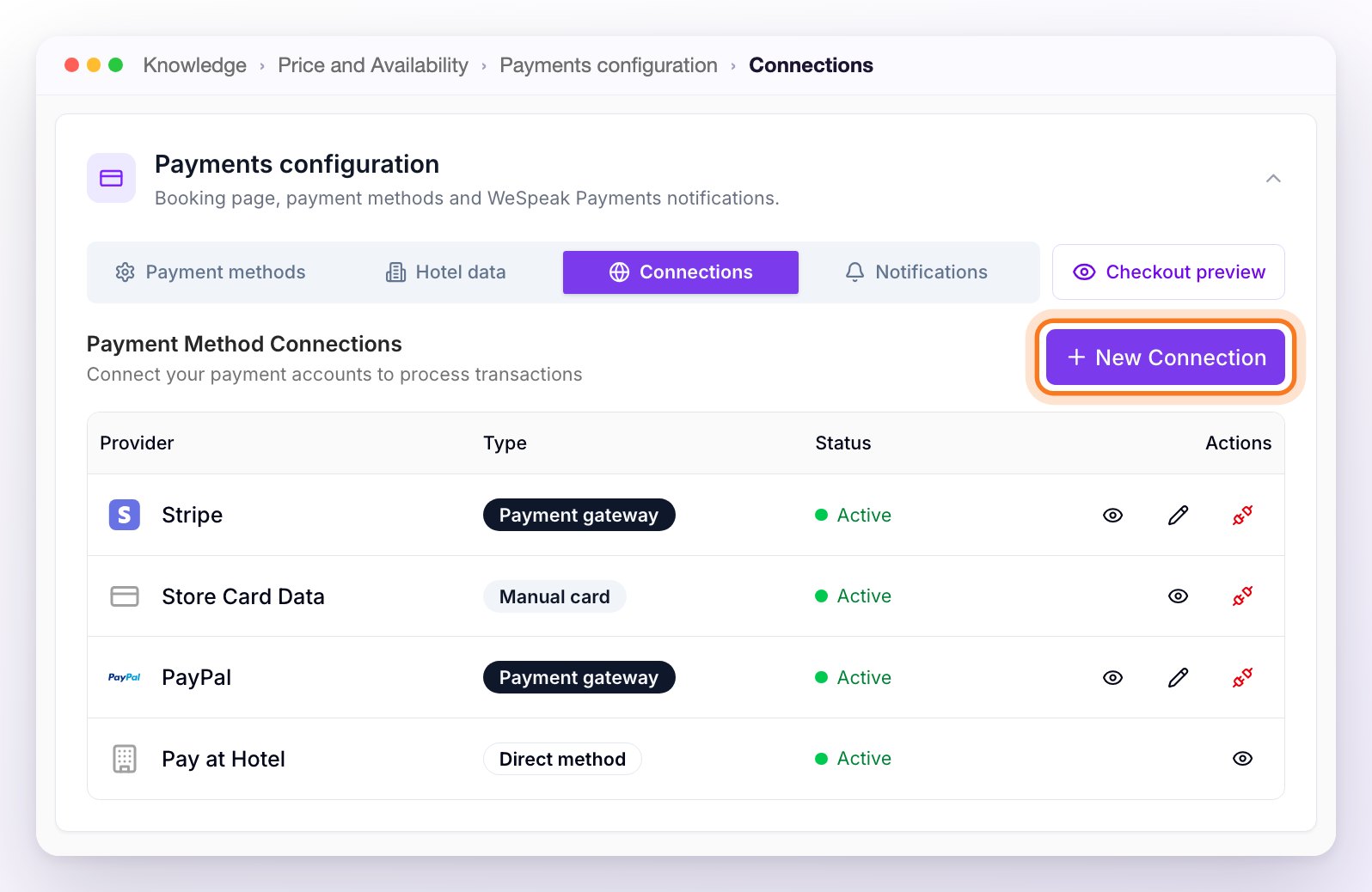Click the Active status for Stripe
The width and height of the screenshot is (1372, 892).
point(853,515)
